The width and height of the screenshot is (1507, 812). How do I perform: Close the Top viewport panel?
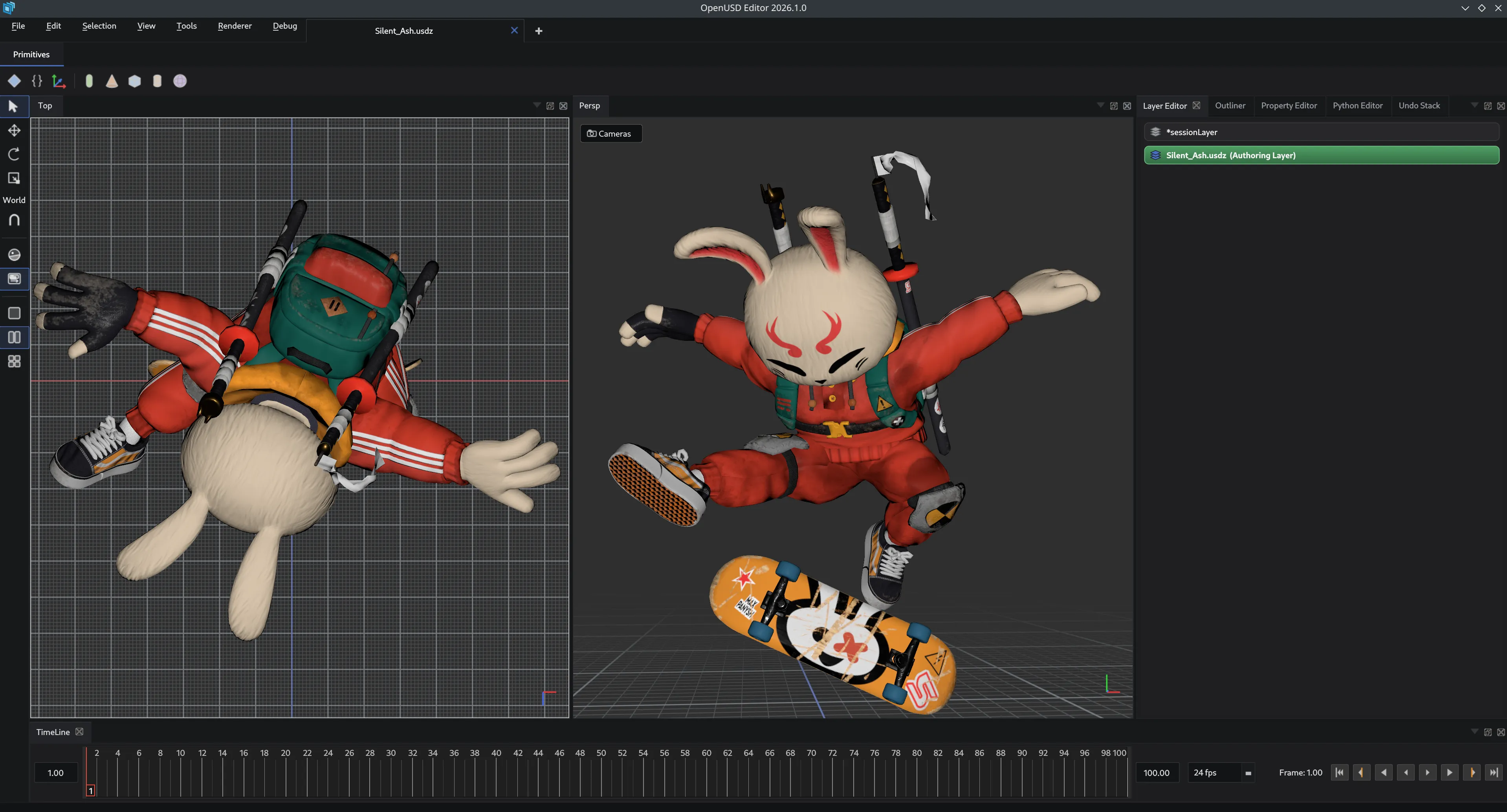coord(563,106)
